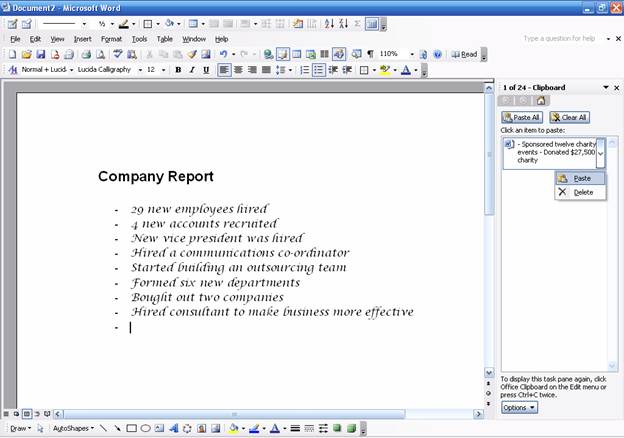Screen dimensions: 624x438
Task: Toggle the bulleted list button
Action: click(x=319, y=70)
